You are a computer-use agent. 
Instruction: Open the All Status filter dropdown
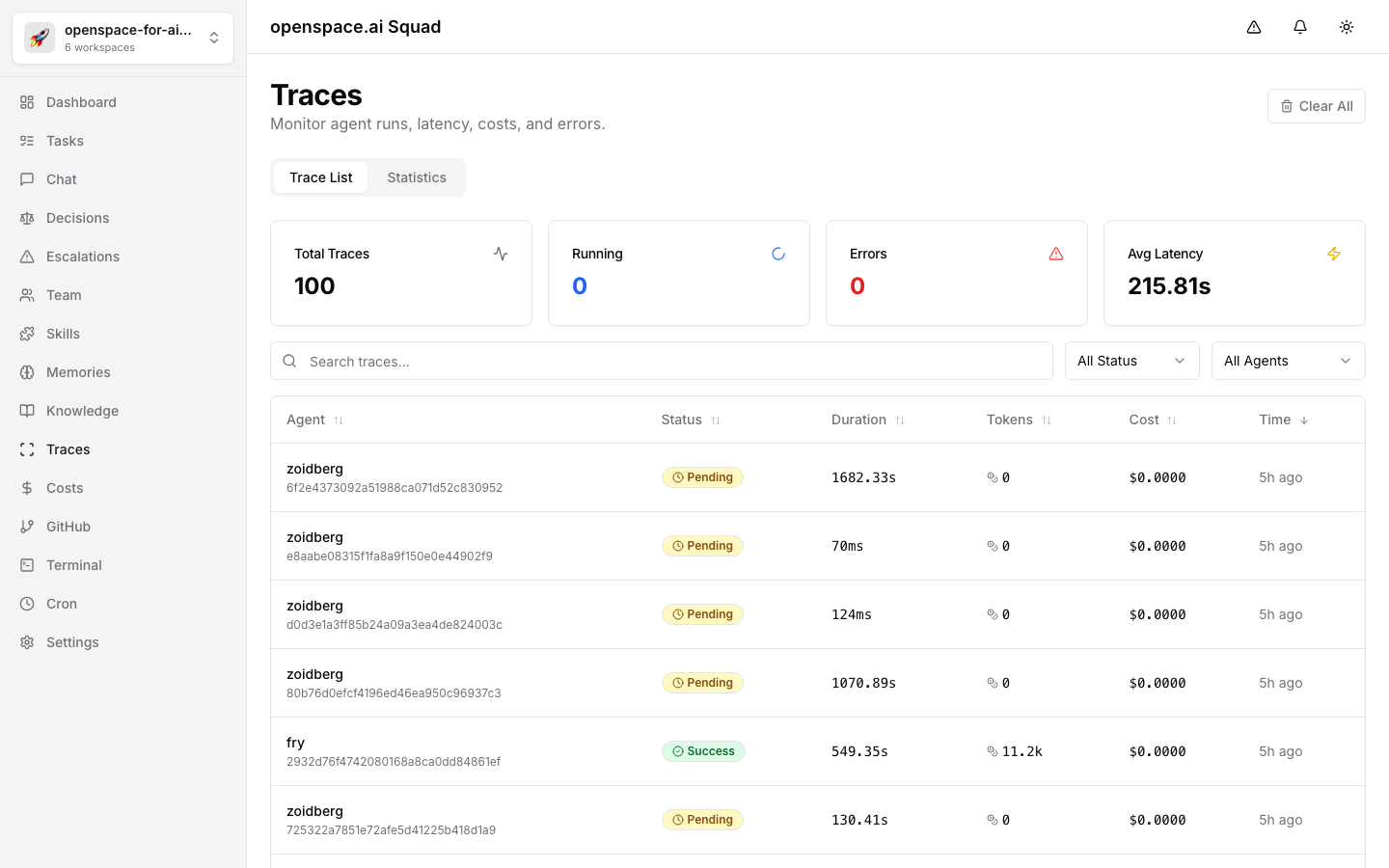pyautogui.click(x=1131, y=361)
